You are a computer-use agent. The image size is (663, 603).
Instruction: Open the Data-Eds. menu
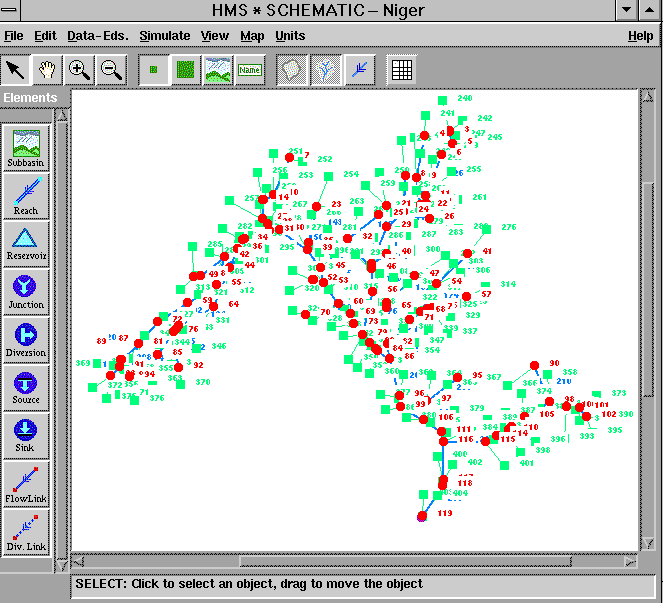pos(97,36)
